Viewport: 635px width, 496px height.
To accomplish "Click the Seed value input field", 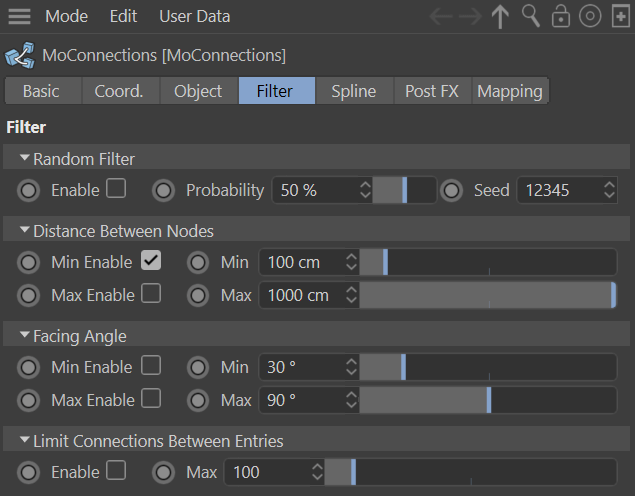I will (x=558, y=190).
